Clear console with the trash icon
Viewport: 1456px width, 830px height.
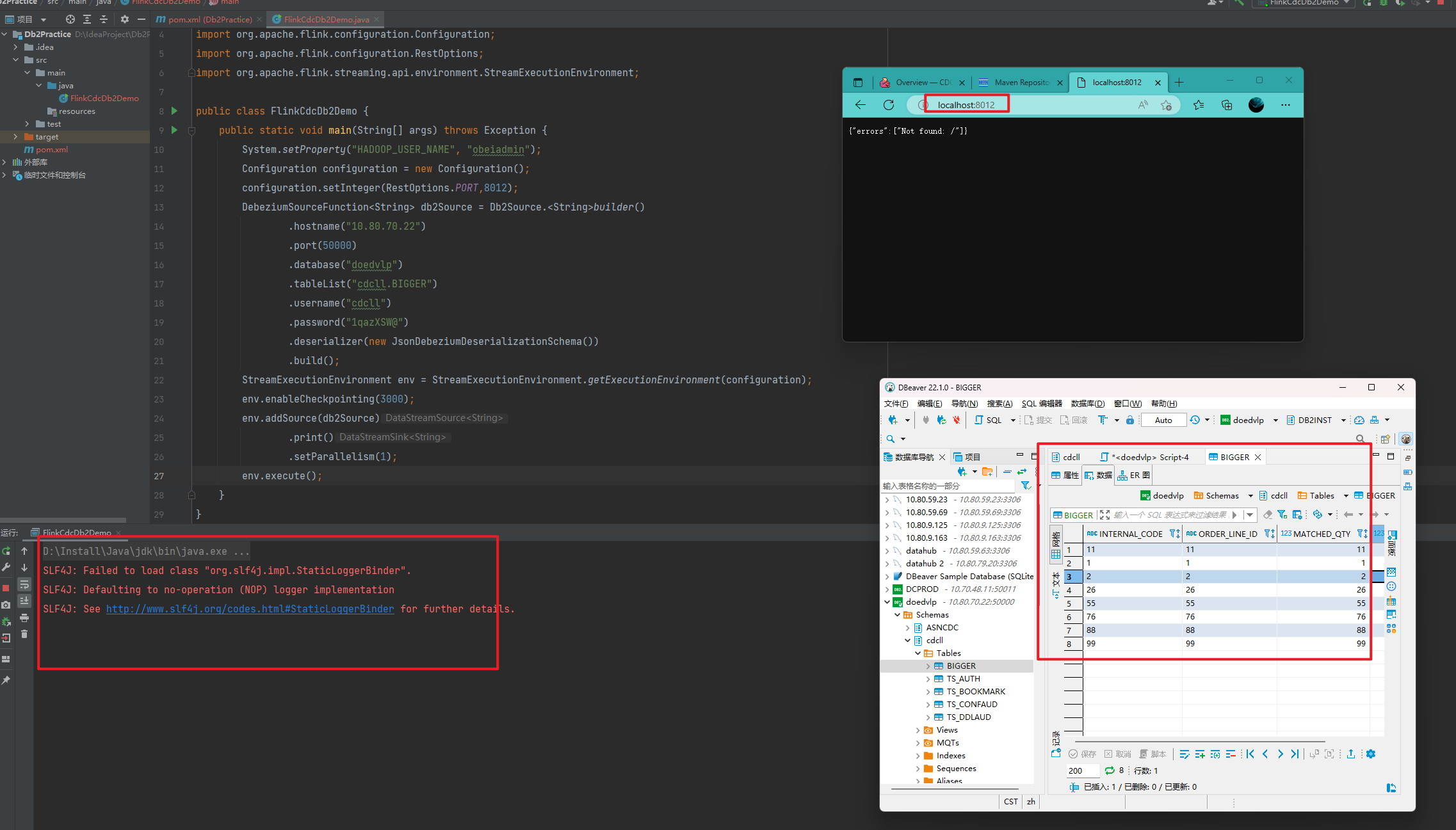coord(24,634)
